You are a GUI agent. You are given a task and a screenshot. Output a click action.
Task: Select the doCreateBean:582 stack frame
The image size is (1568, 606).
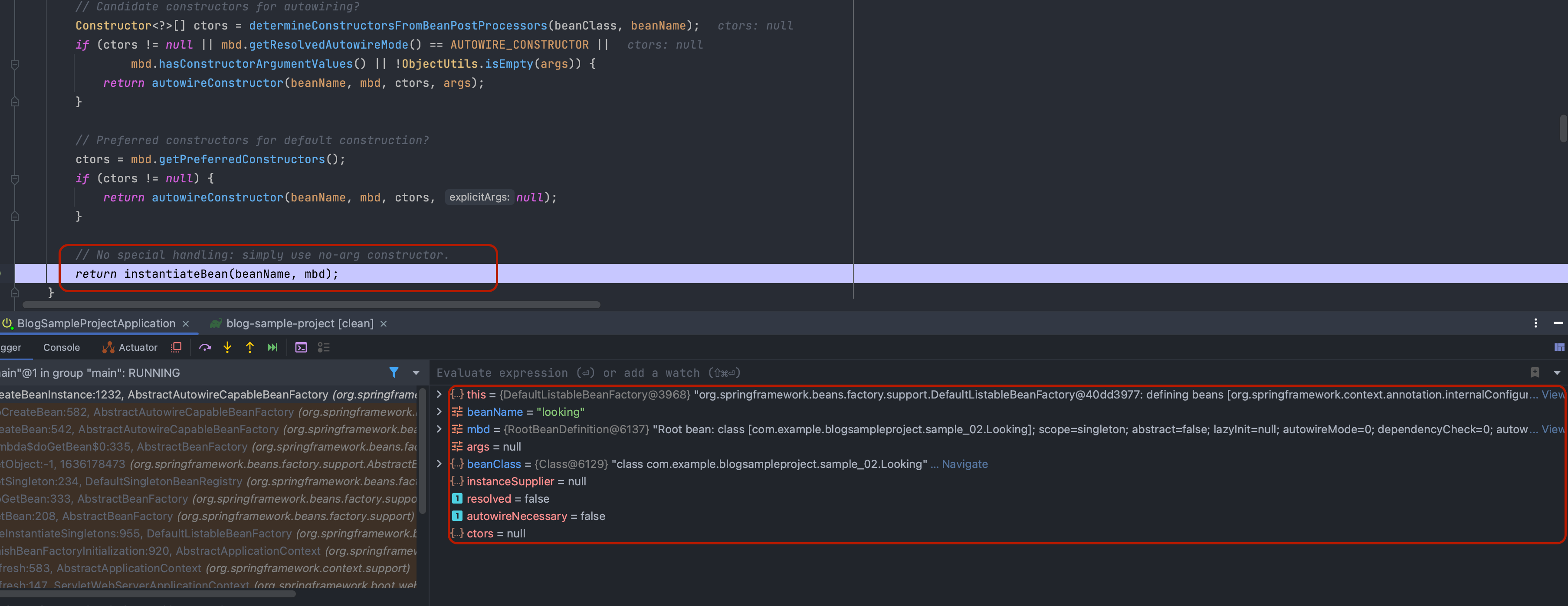pos(207,412)
